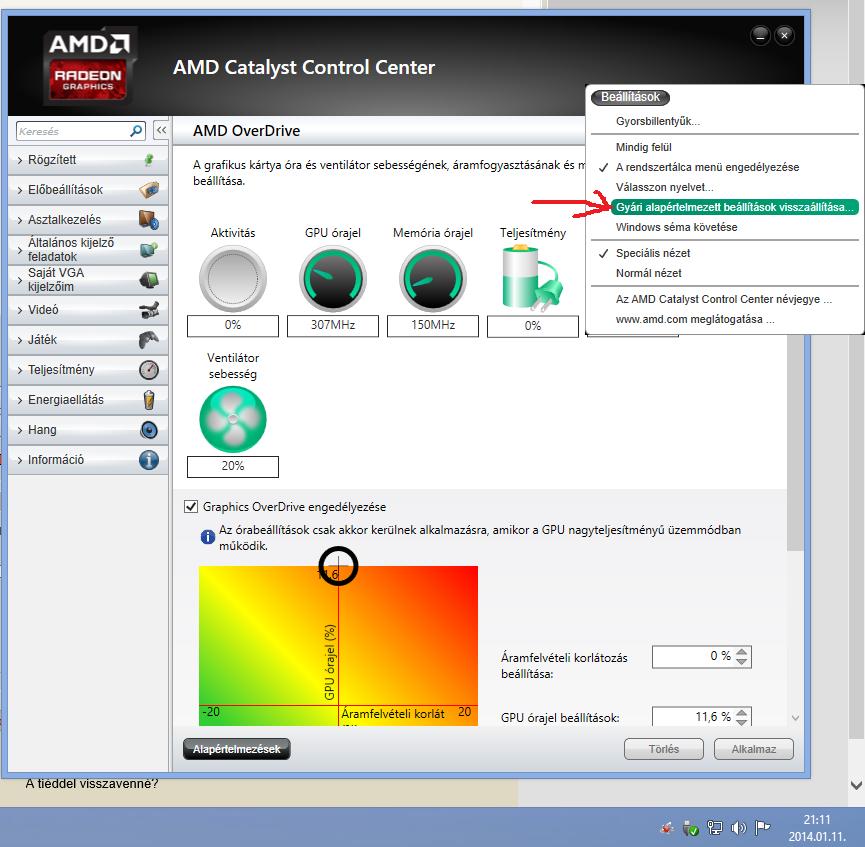
Task: Expand the Információ category
Action: coord(88,460)
